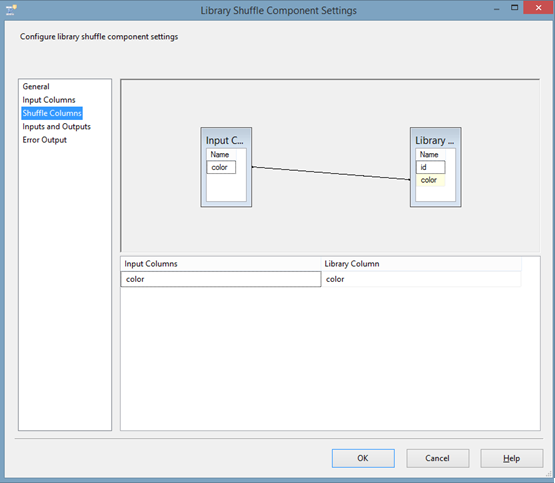Select color in the Input Columns box

pos(221,167)
